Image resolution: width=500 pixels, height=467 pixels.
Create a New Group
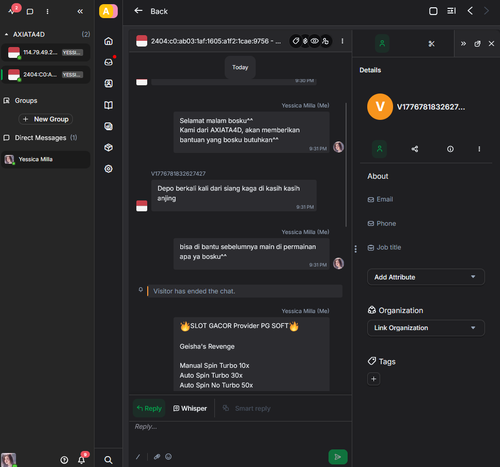46,119
